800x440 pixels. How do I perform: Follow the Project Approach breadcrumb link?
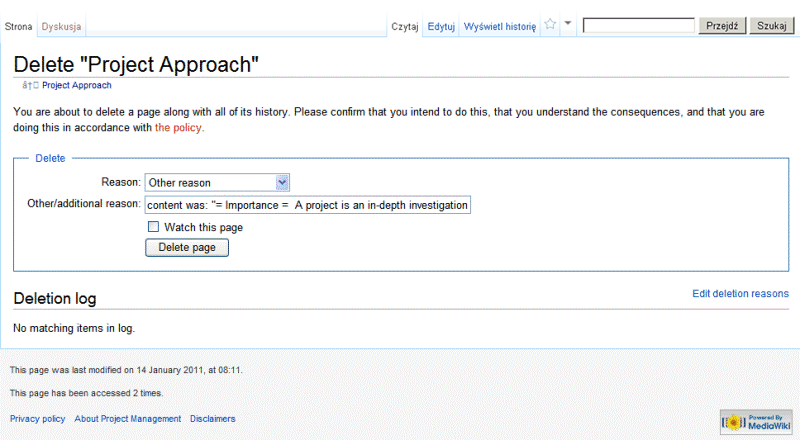point(77,86)
